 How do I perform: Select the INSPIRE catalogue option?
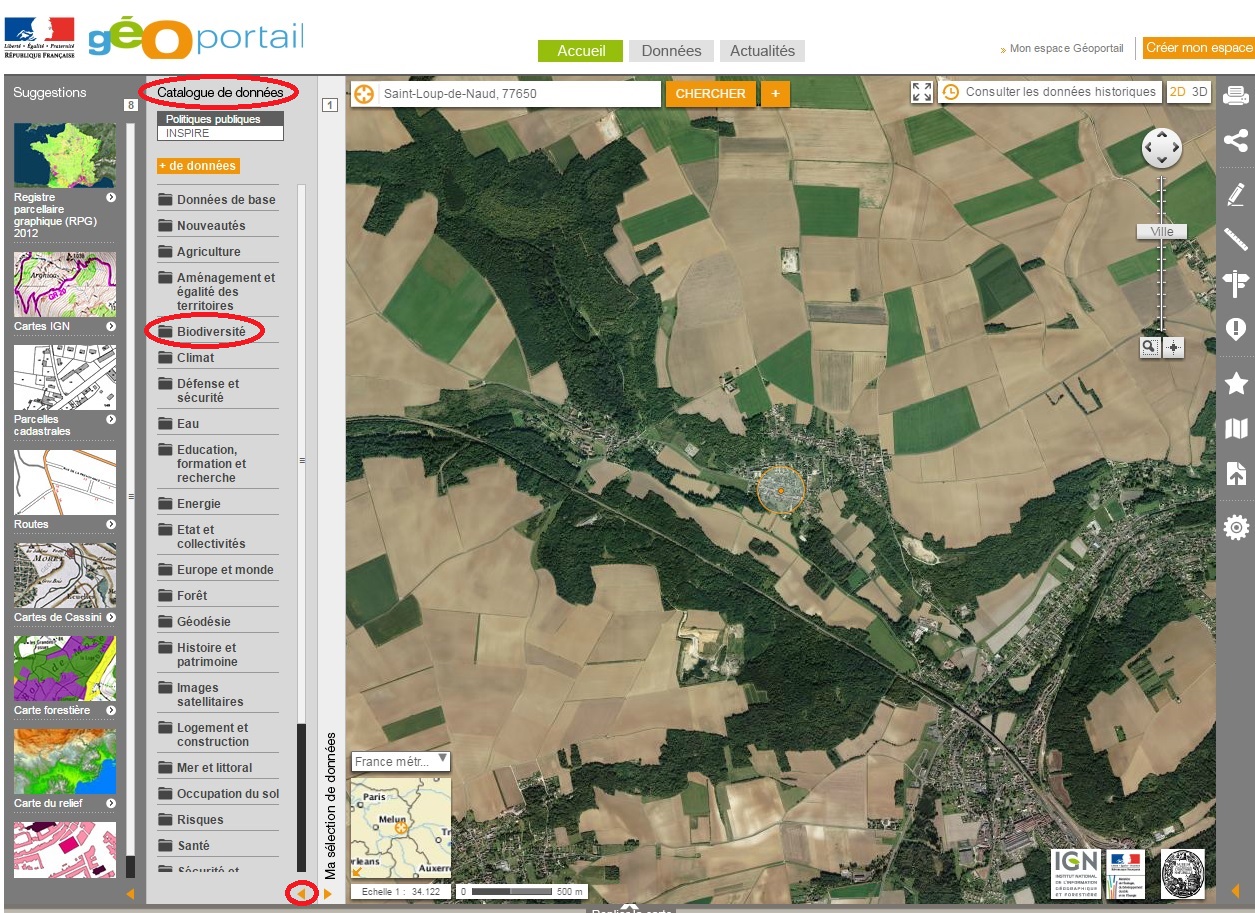click(220, 133)
